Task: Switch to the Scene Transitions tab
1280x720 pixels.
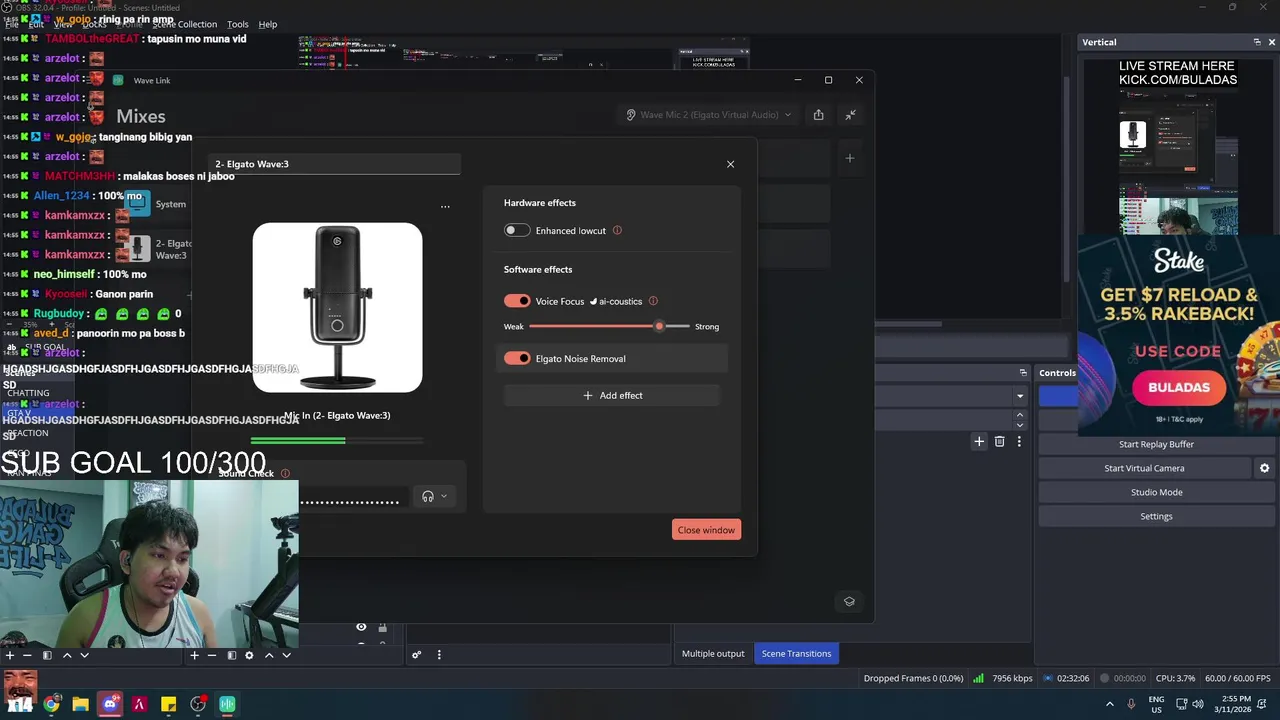Action: (x=796, y=654)
